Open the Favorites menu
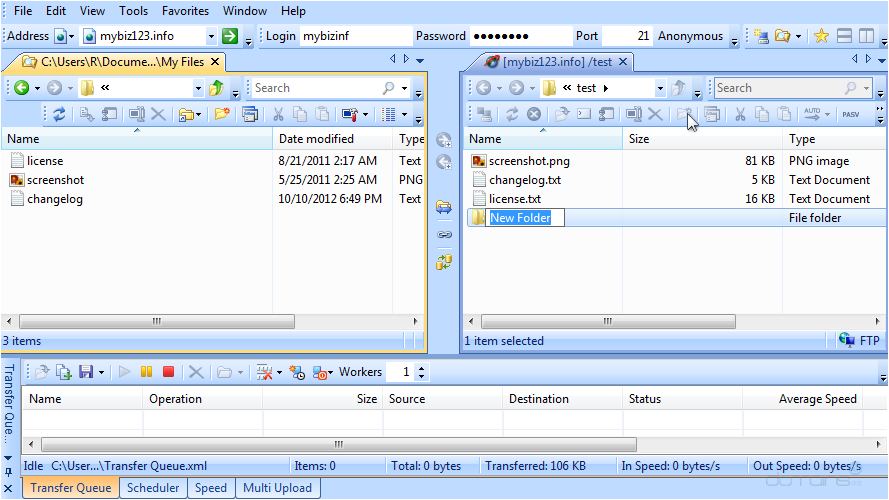Image resolution: width=889 pixels, height=500 pixels. pyautogui.click(x=185, y=11)
